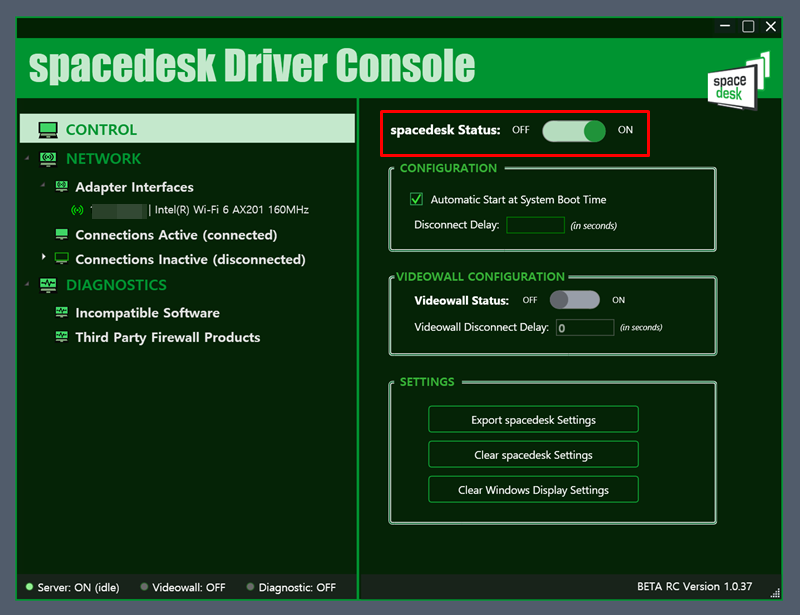Click Export spacedesk Settings button
Screen dimensions: 800x615
[x=533, y=420]
